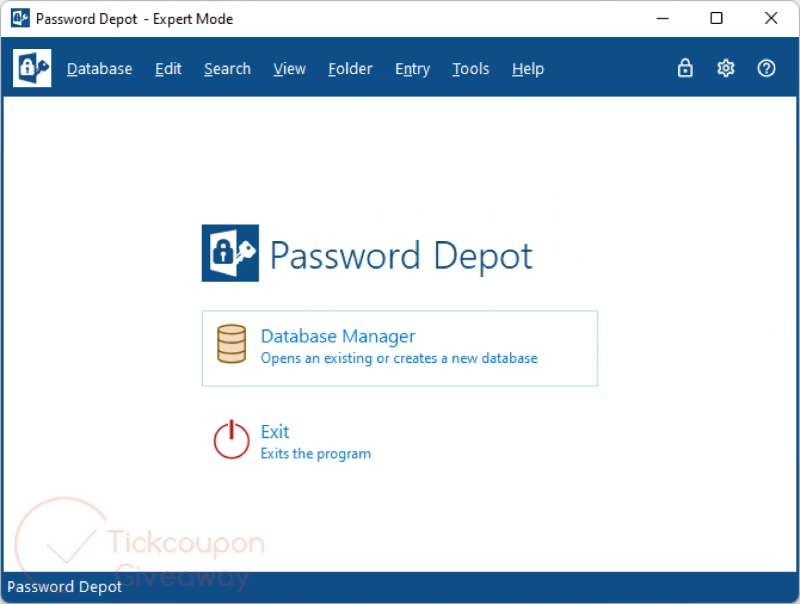This screenshot has width=800, height=604.
Task: Expand the Tools menu
Action: 470,69
